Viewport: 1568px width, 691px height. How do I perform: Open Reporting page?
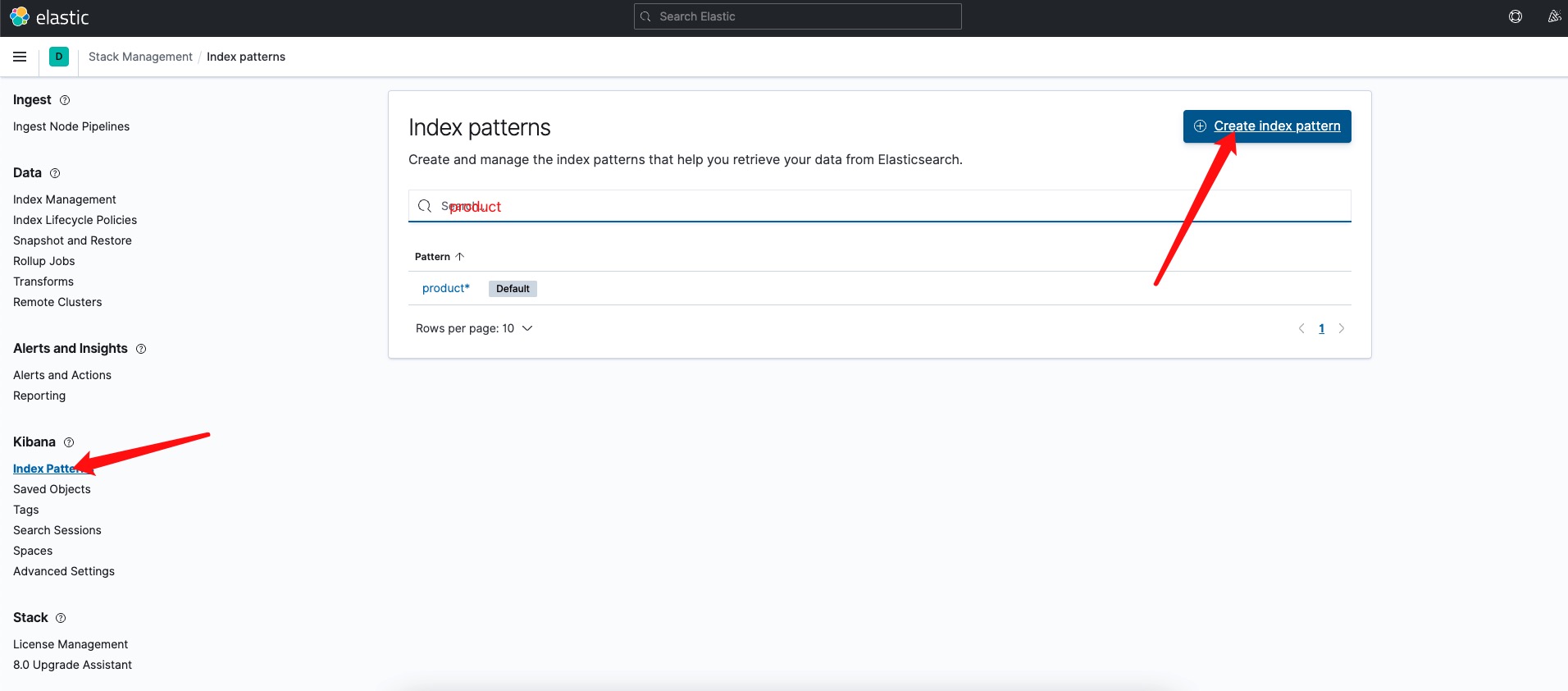pyautogui.click(x=39, y=396)
